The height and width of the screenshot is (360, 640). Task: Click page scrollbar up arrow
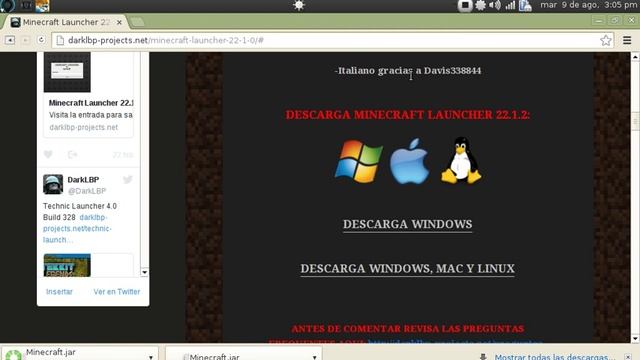coord(635,57)
